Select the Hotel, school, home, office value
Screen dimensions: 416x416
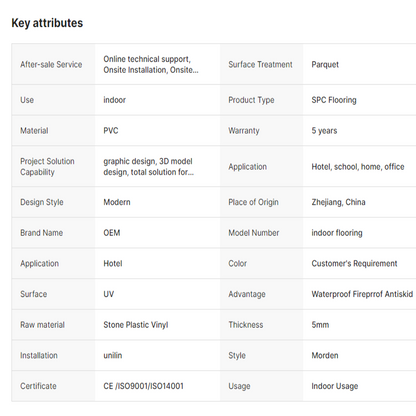(x=358, y=167)
